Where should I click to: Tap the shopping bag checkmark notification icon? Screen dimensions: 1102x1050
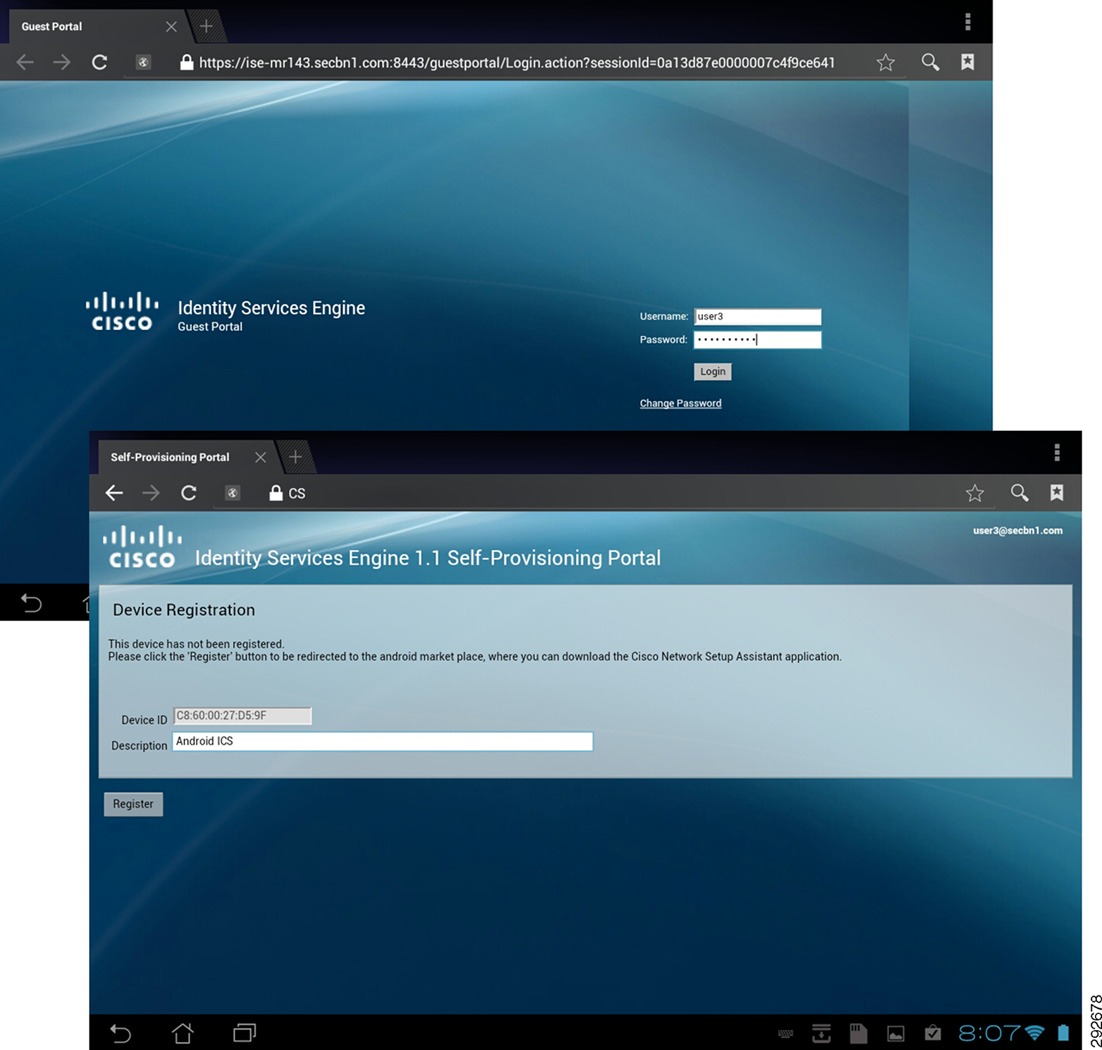click(933, 1033)
